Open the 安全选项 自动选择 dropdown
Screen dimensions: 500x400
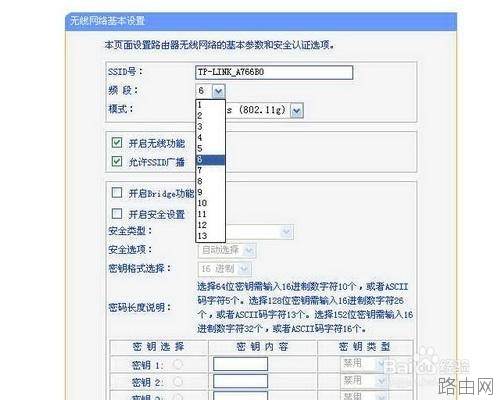227,250
